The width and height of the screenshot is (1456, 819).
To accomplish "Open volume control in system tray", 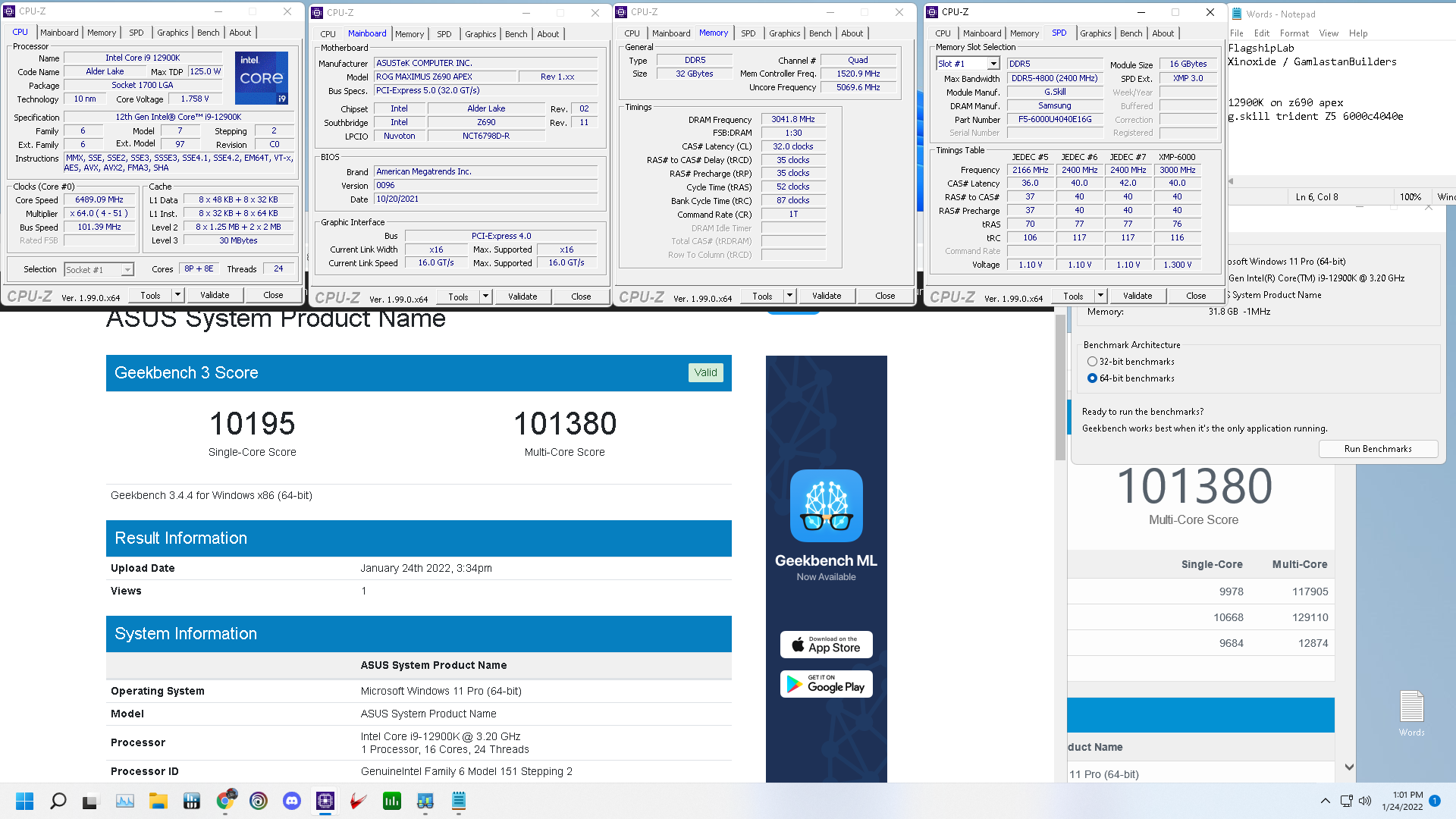I will 1365,801.
